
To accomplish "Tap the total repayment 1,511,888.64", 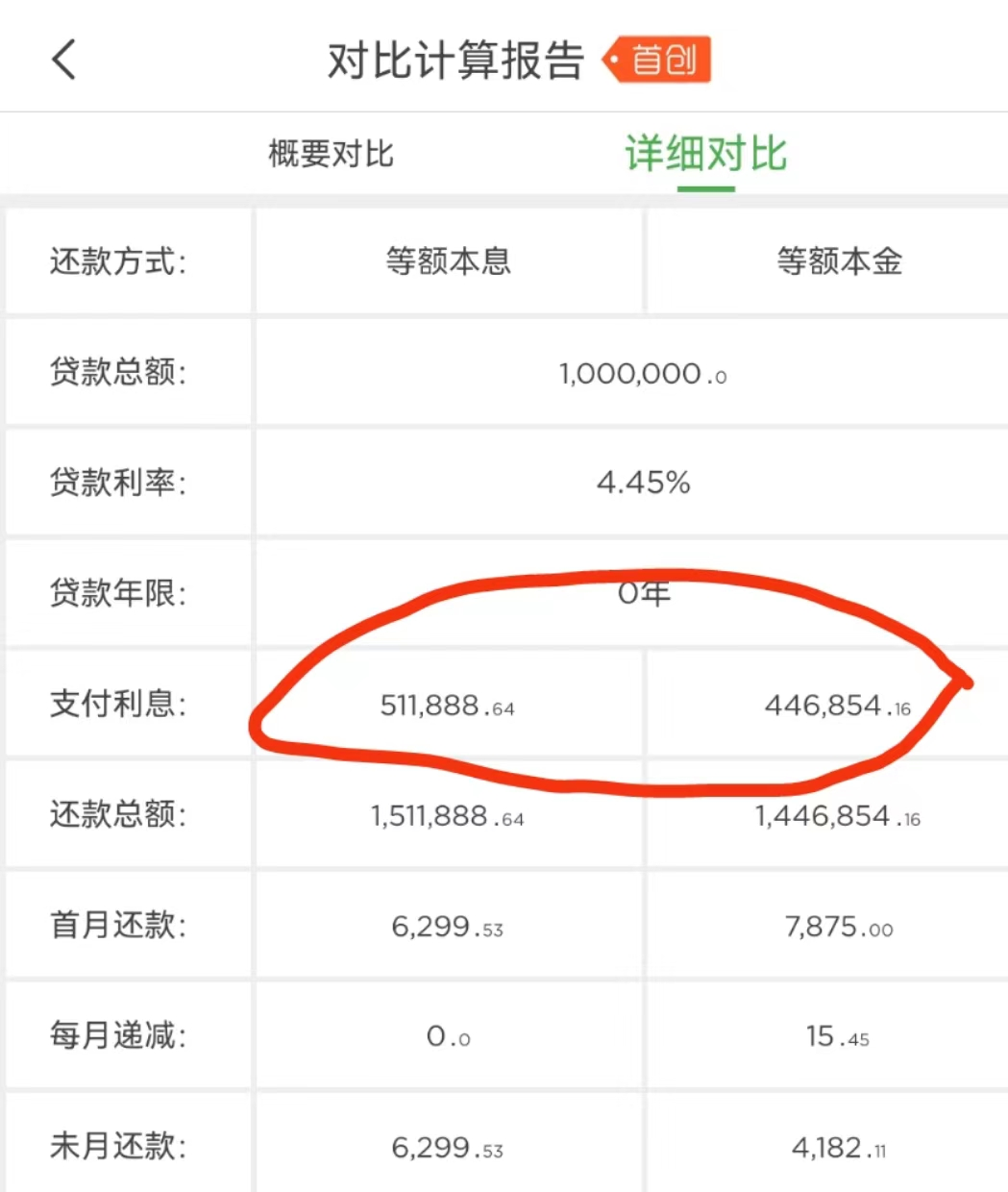I will pyautogui.click(x=448, y=816).
